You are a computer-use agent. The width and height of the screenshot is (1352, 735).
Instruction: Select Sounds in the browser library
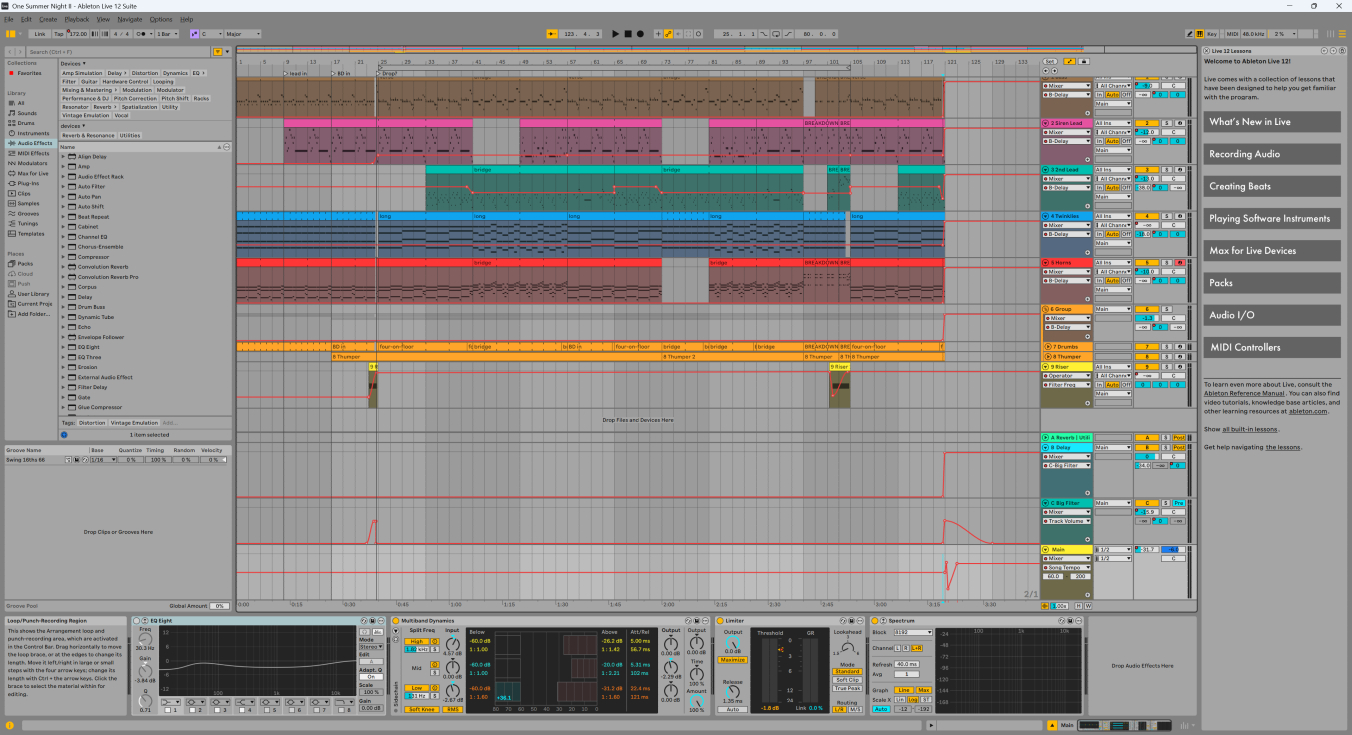click(x=27, y=113)
